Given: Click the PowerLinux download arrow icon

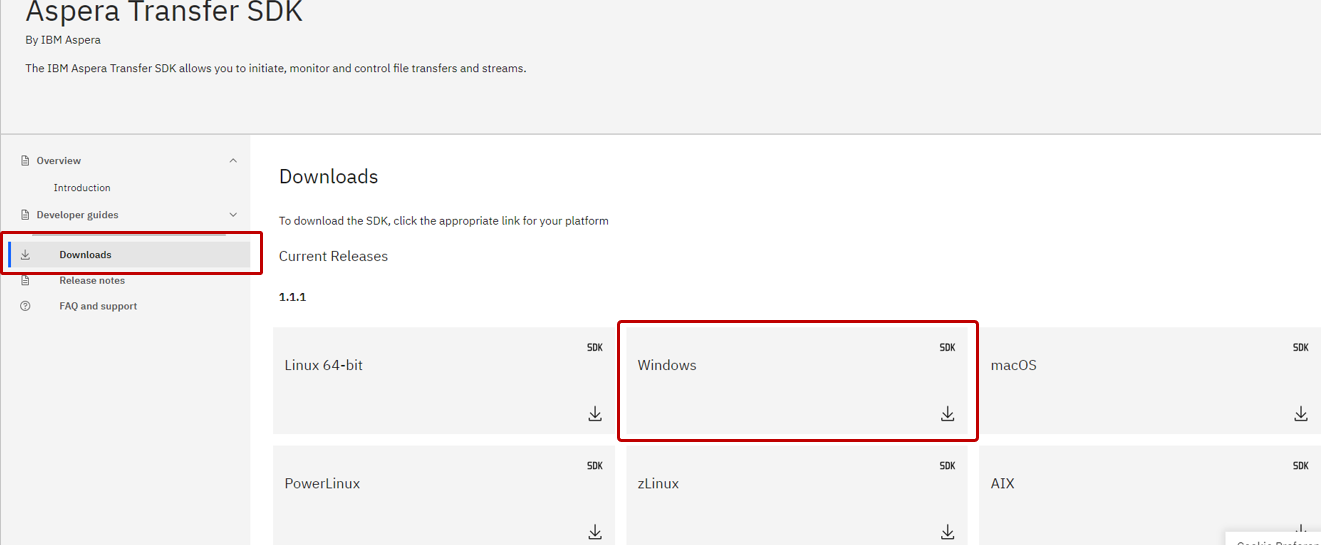Looking at the screenshot, I should tap(595, 532).
